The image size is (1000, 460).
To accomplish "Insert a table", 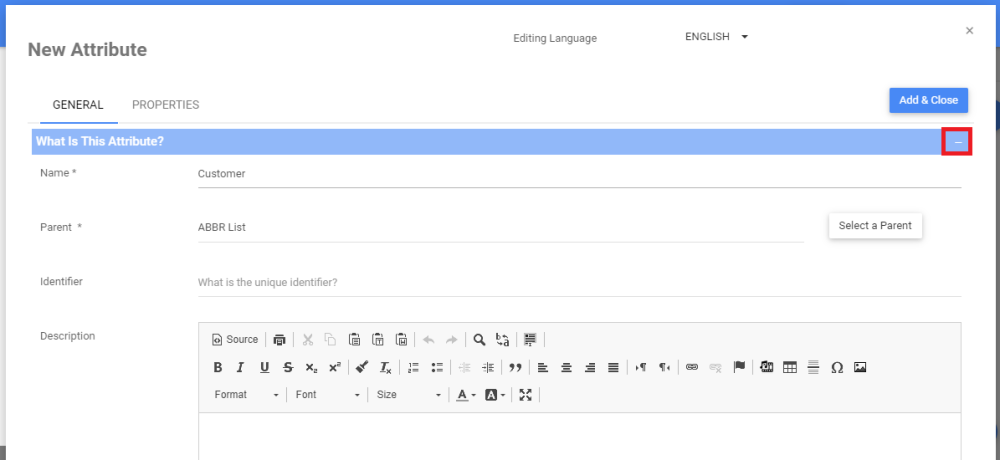I will [x=790, y=367].
